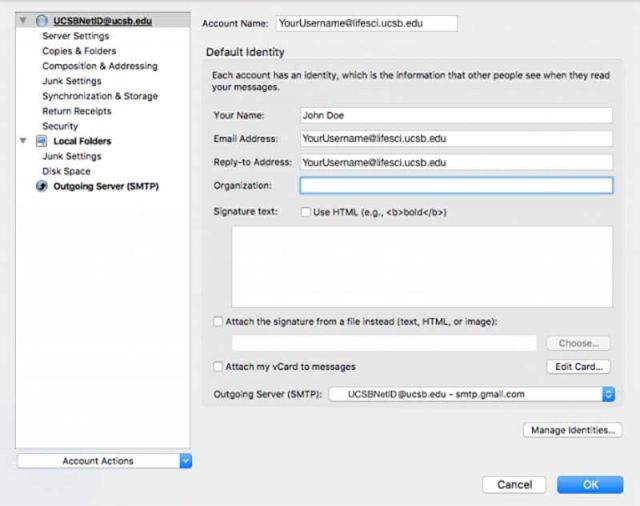The width and height of the screenshot is (640, 506).
Task: Open Copies & Folders settings
Action: coord(79,51)
